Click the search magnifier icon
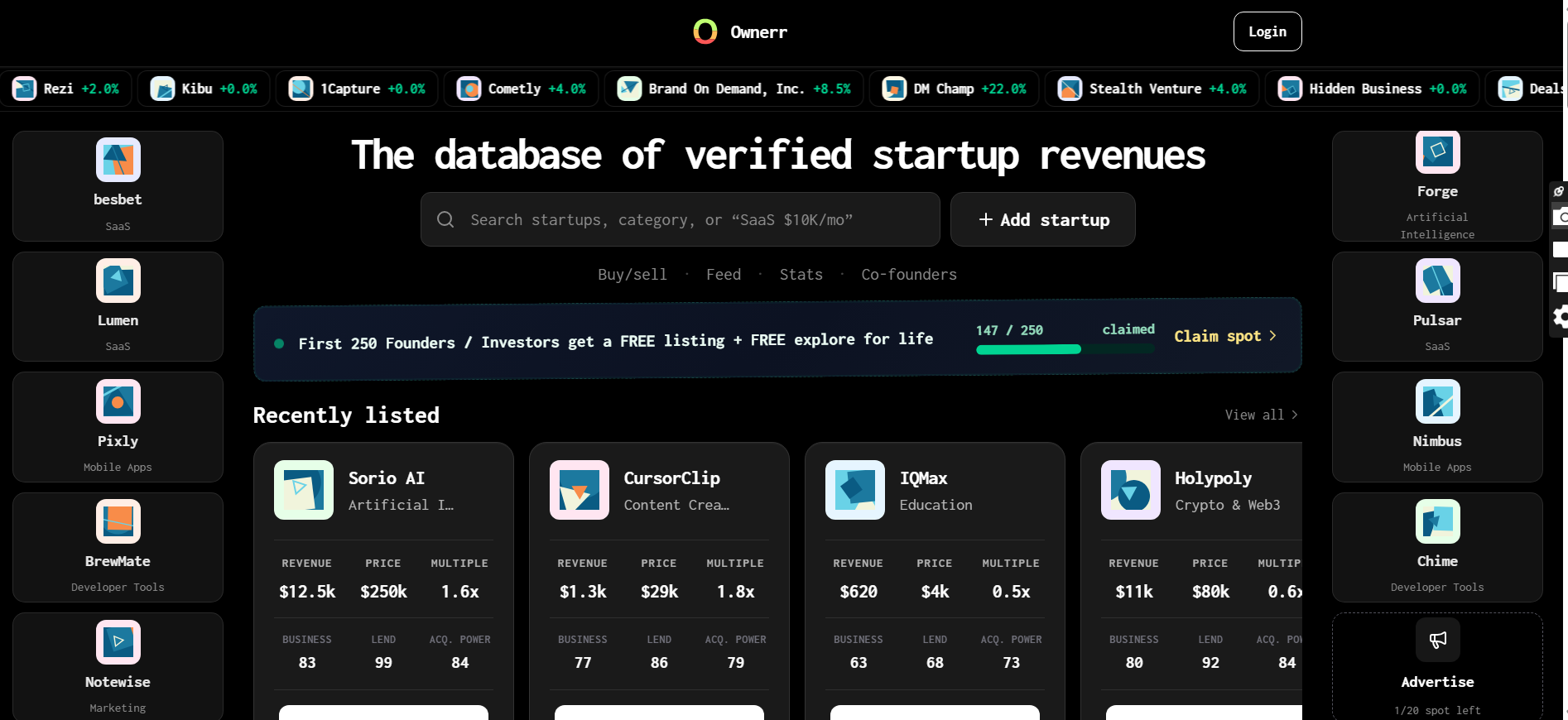 [445, 219]
